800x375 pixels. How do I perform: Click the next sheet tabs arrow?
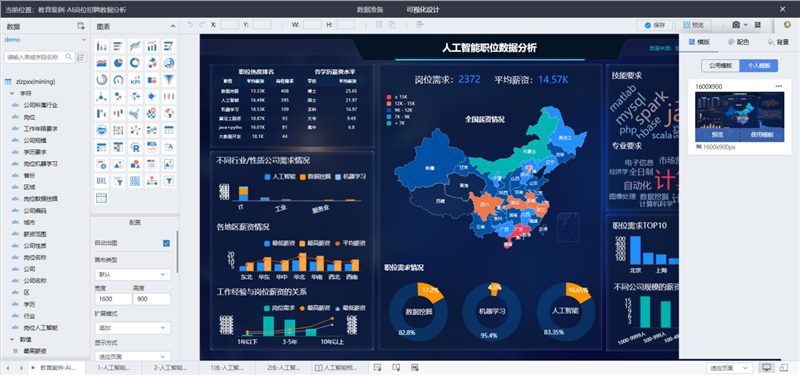pyautogui.click(x=21, y=368)
